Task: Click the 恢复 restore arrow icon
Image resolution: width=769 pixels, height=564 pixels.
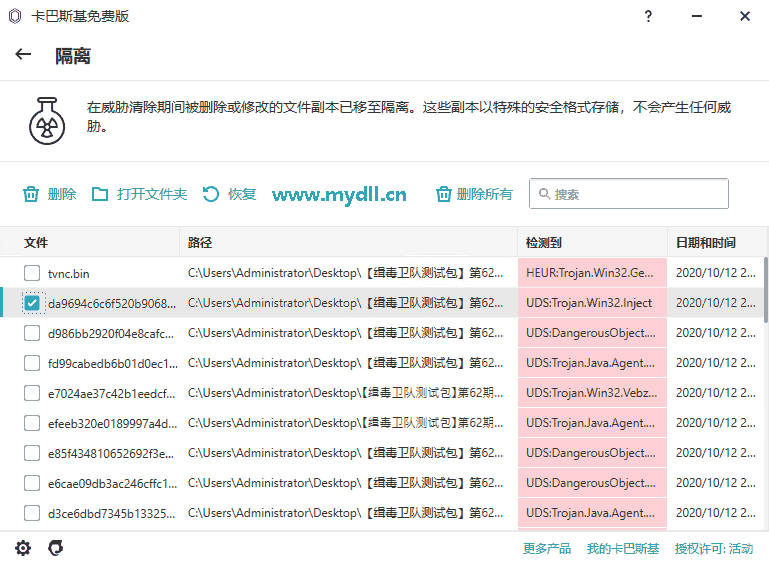Action: [x=211, y=194]
